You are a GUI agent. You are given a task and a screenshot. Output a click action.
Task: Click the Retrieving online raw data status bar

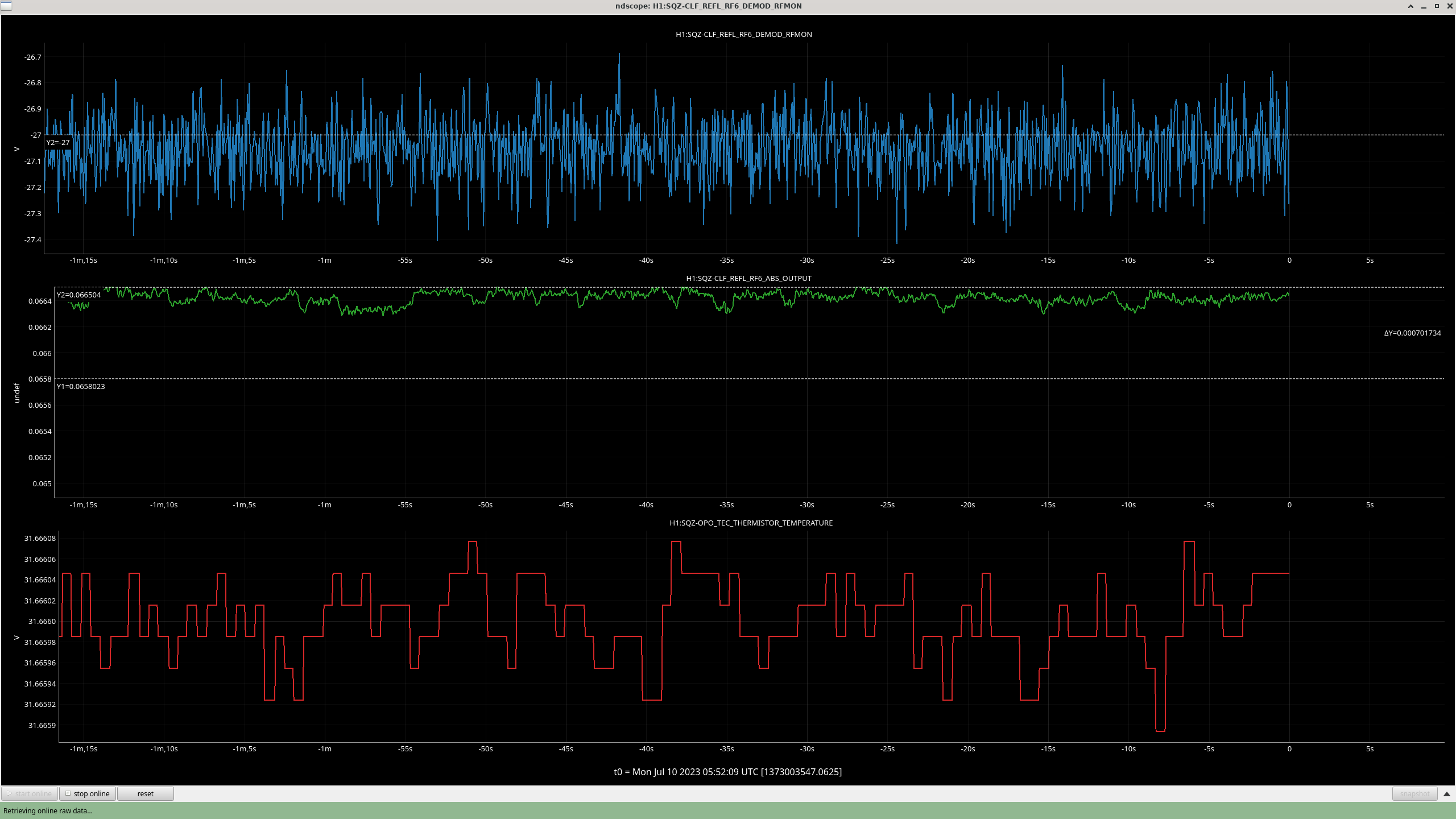(48, 810)
